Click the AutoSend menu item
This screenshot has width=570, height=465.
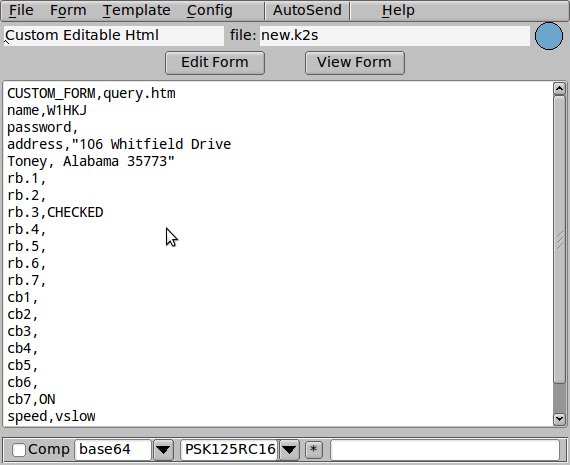307,10
